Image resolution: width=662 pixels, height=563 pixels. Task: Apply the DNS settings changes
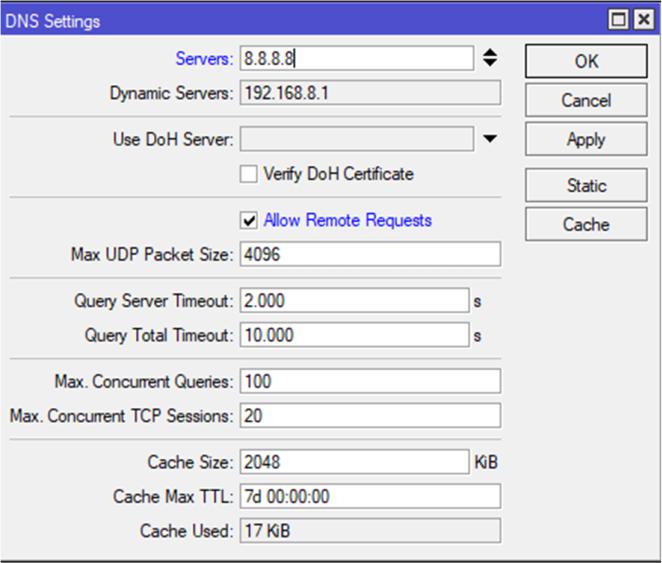[x=586, y=140]
